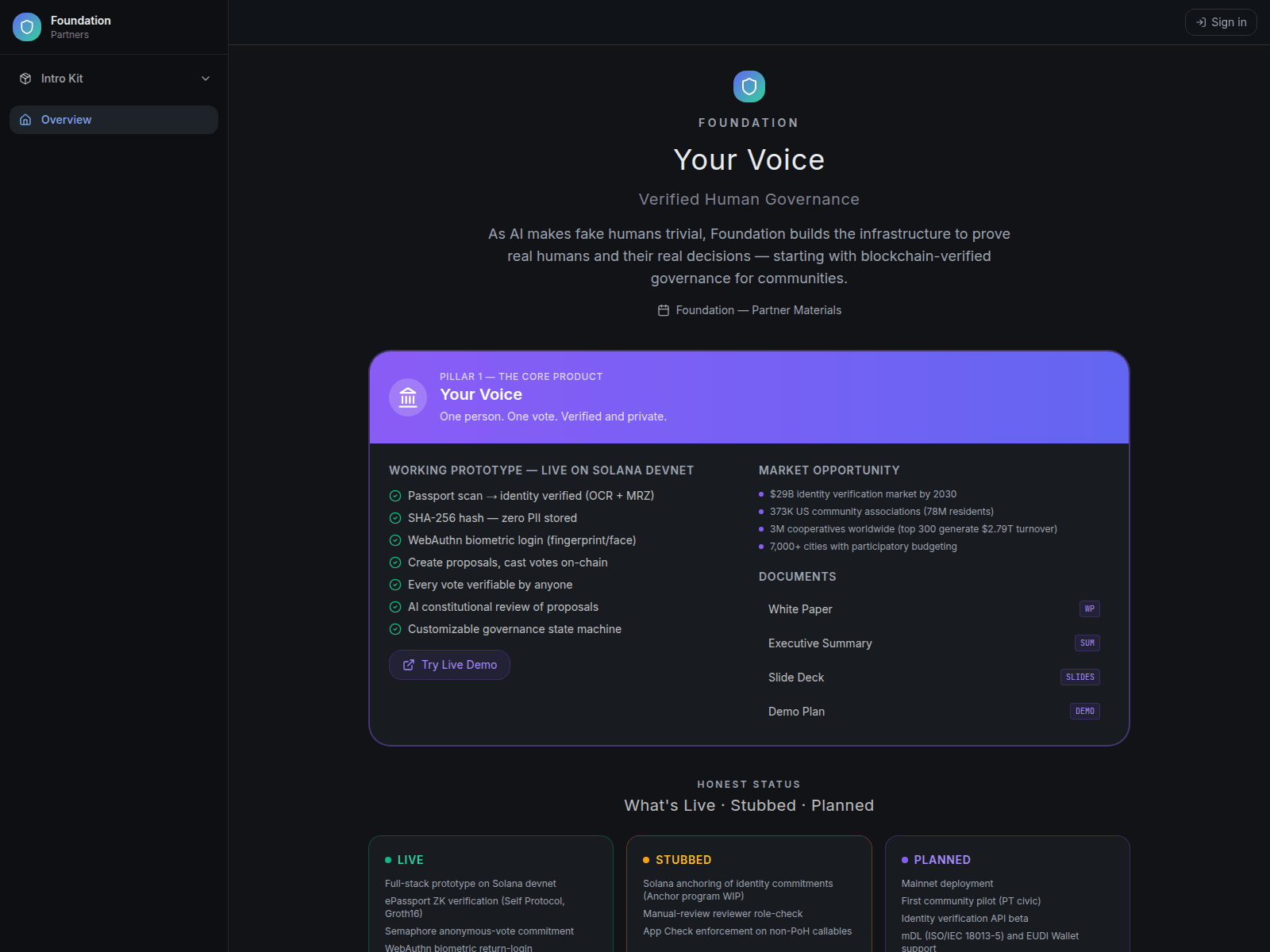1270x952 pixels.
Task: Click '$29B identity verification market by 2030'
Action: [x=863, y=494]
